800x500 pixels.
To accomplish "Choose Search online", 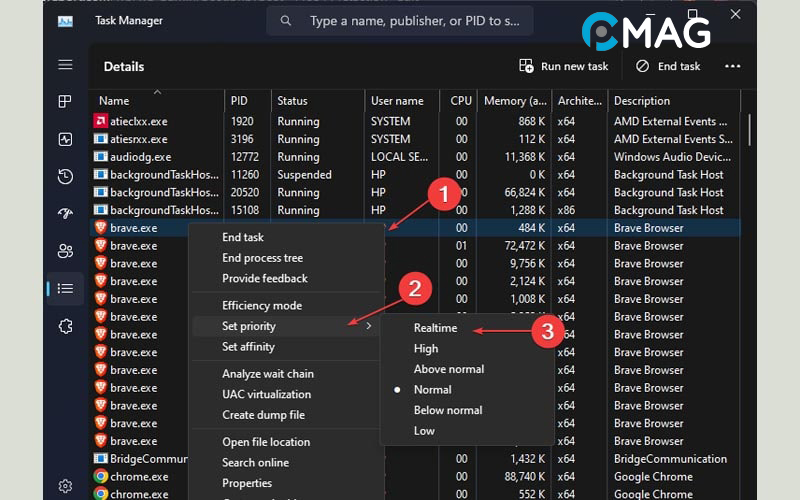I will (255, 462).
